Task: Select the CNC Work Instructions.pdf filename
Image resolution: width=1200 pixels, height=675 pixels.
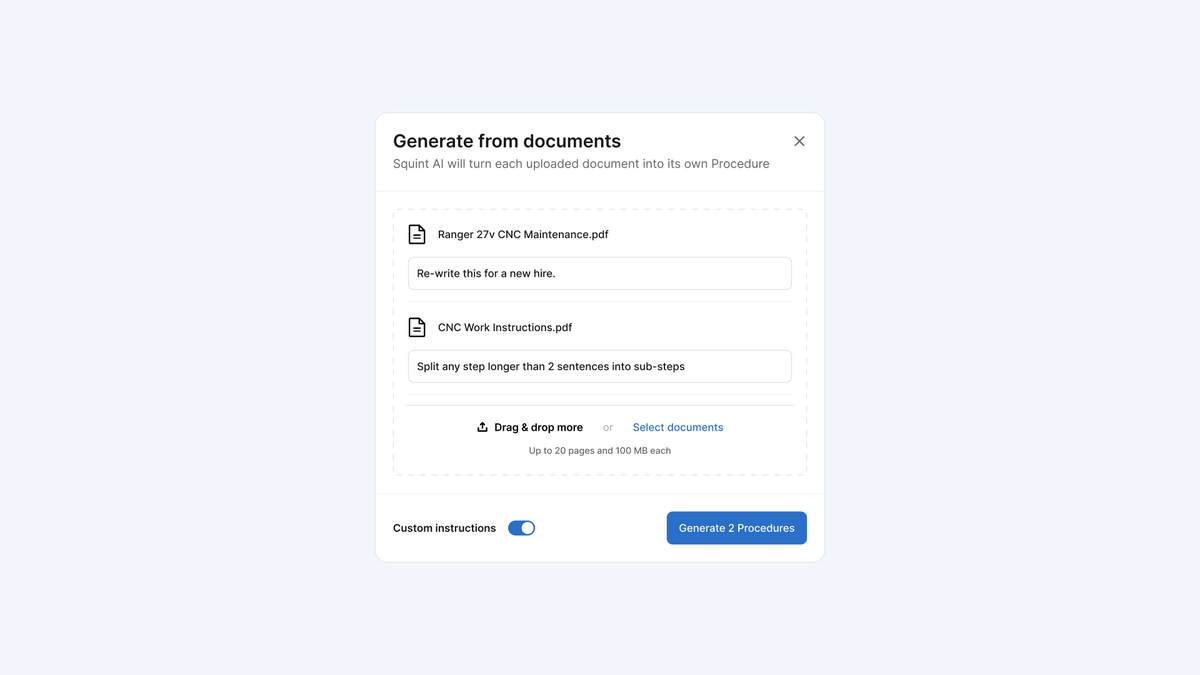Action: click(505, 327)
